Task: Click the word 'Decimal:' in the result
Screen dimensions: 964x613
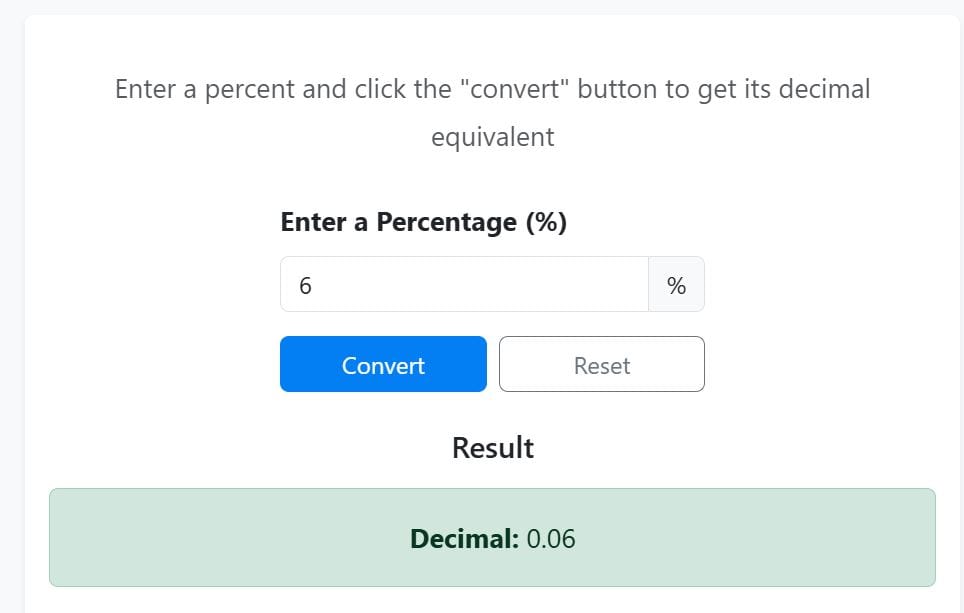Action: tap(463, 538)
